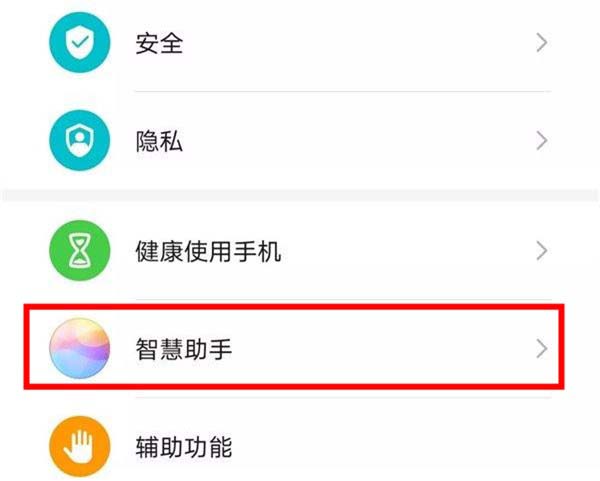Tap the 隐私 privacy shield person icon
This screenshot has width=600, height=481.
pos(80,140)
